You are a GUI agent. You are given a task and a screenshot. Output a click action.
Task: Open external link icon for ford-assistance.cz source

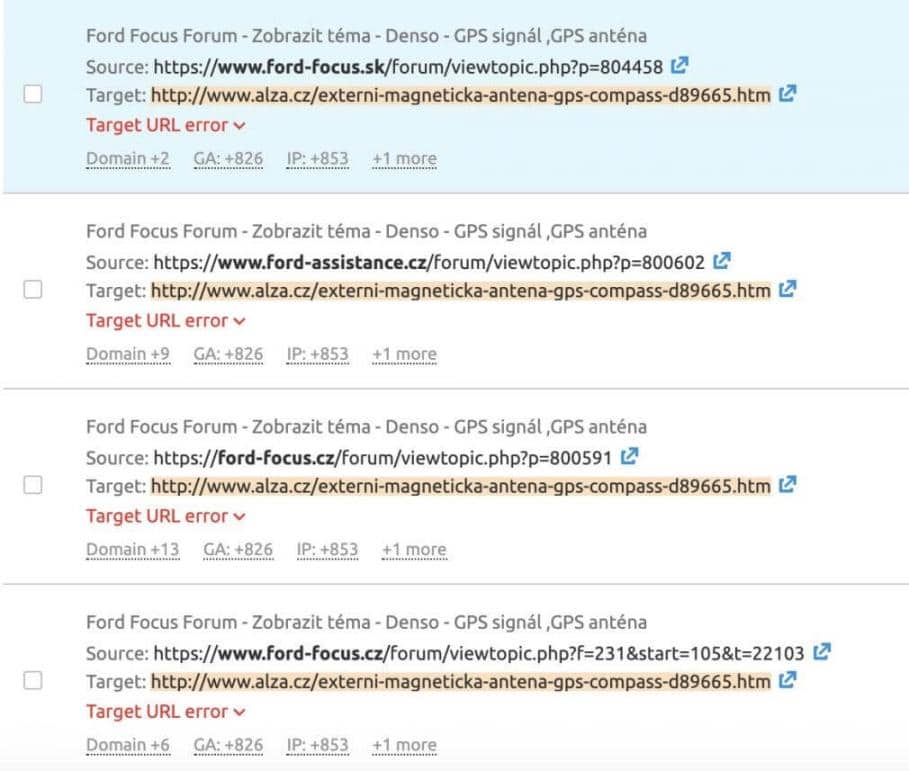click(722, 262)
